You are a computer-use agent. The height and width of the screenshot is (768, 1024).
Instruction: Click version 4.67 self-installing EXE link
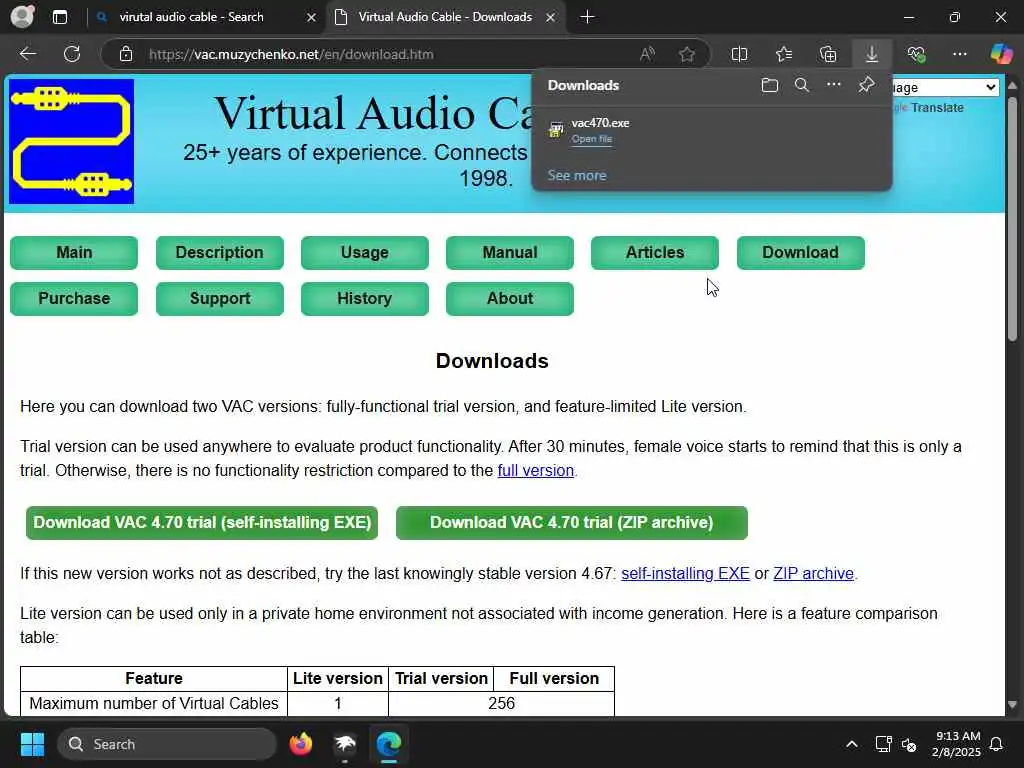(685, 573)
